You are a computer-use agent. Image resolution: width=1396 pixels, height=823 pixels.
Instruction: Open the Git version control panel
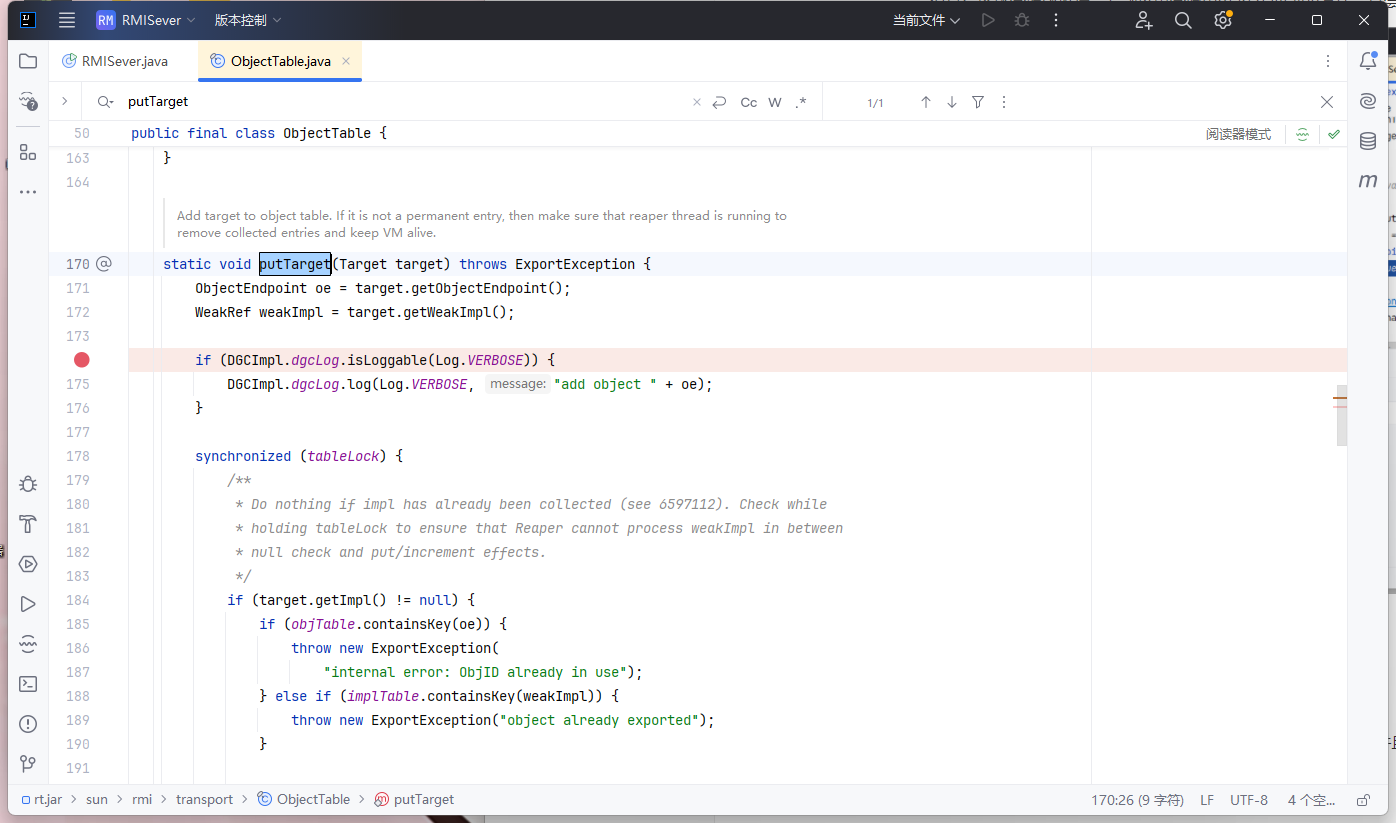click(28, 764)
